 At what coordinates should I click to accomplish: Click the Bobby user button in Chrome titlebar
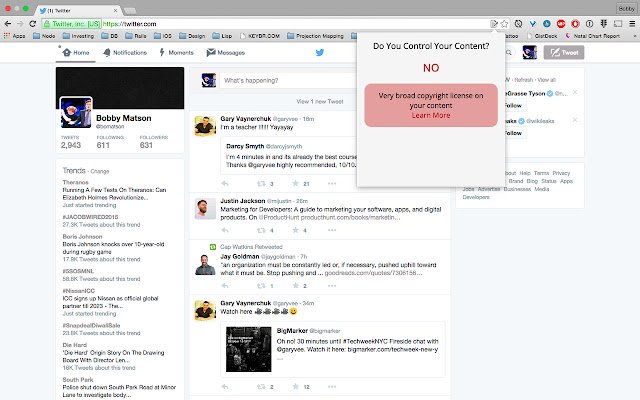[x=626, y=8]
